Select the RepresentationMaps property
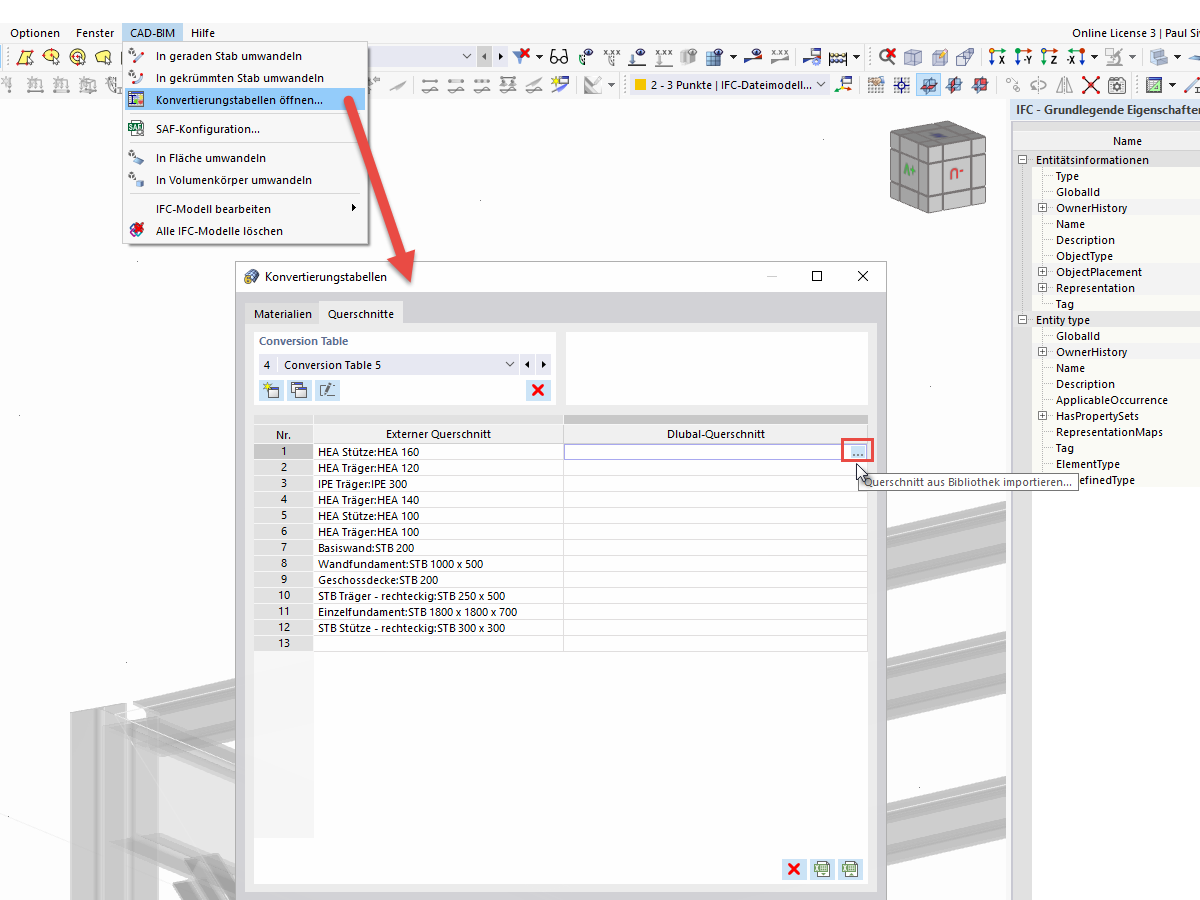1200x900 pixels. pyautogui.click(x=1107, y=432)
